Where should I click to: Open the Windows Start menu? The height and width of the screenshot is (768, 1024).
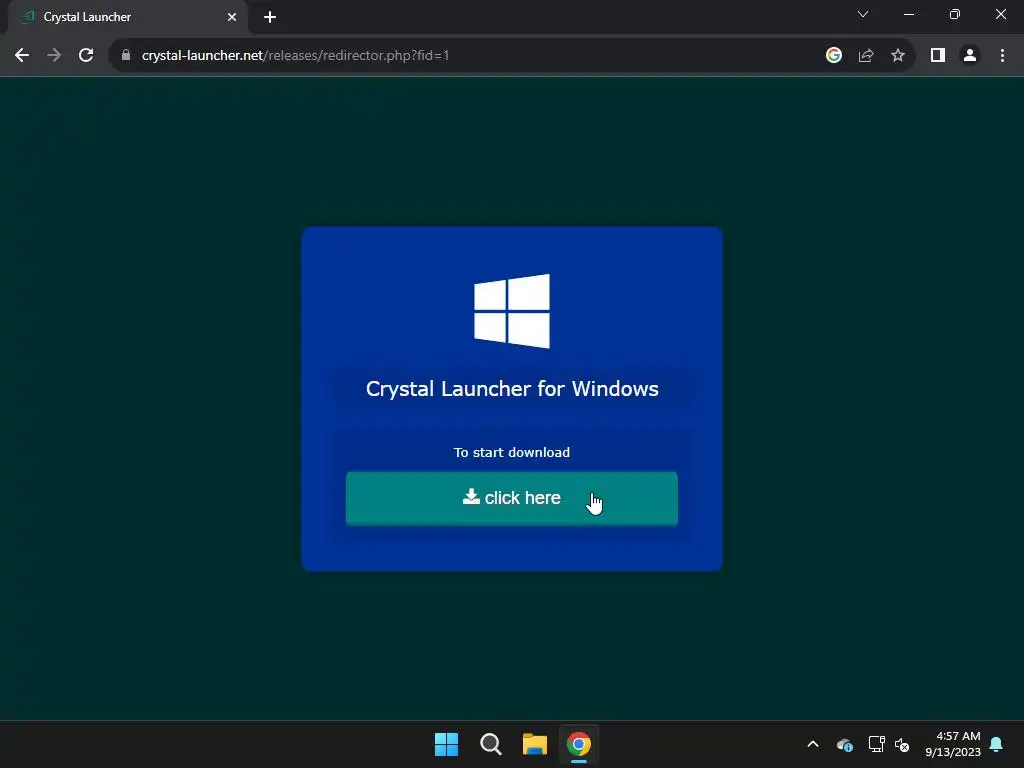pos(447,744)
